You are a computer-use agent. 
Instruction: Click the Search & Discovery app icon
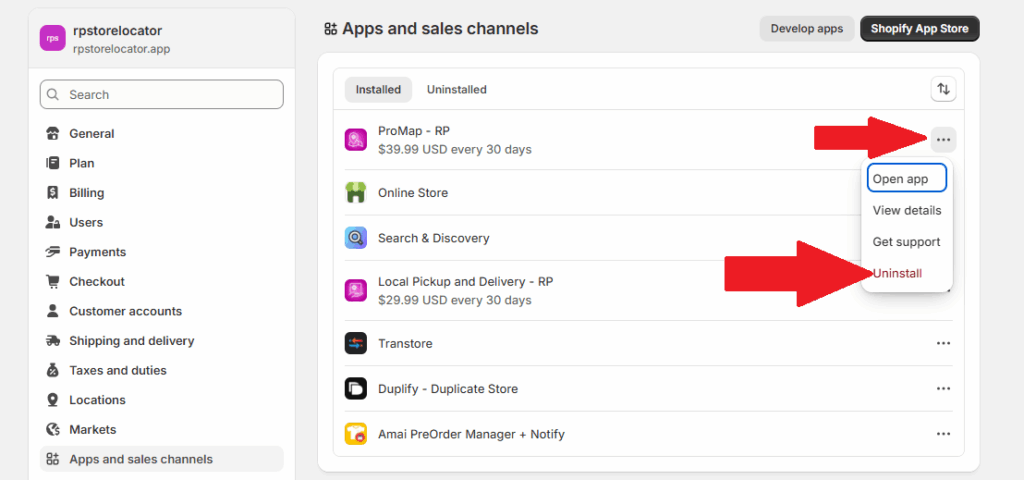click(356, 238)
